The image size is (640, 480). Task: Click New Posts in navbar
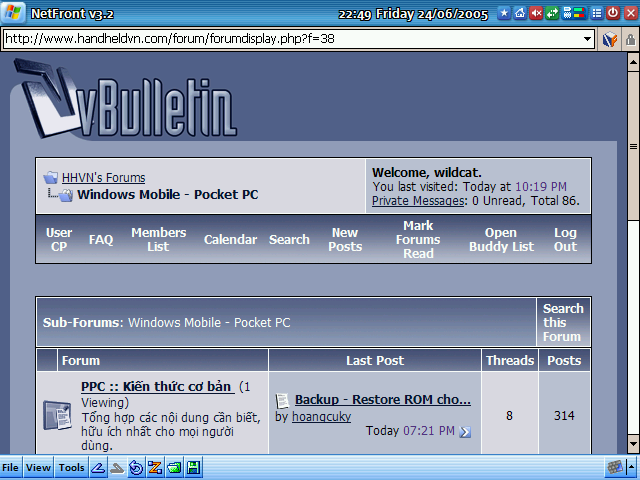pyautogui.click(x=345, y=239)
